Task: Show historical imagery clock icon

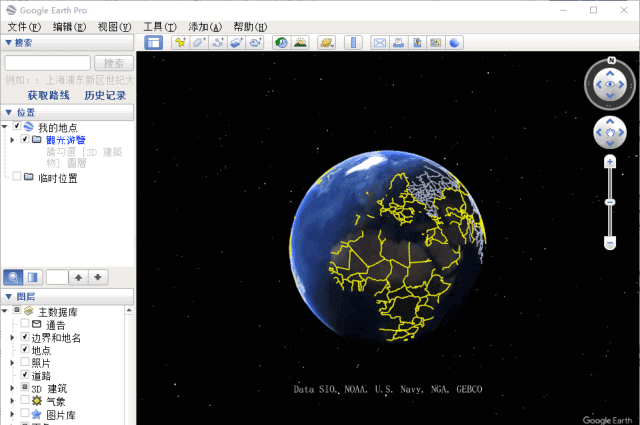Action: coord(282,42)
